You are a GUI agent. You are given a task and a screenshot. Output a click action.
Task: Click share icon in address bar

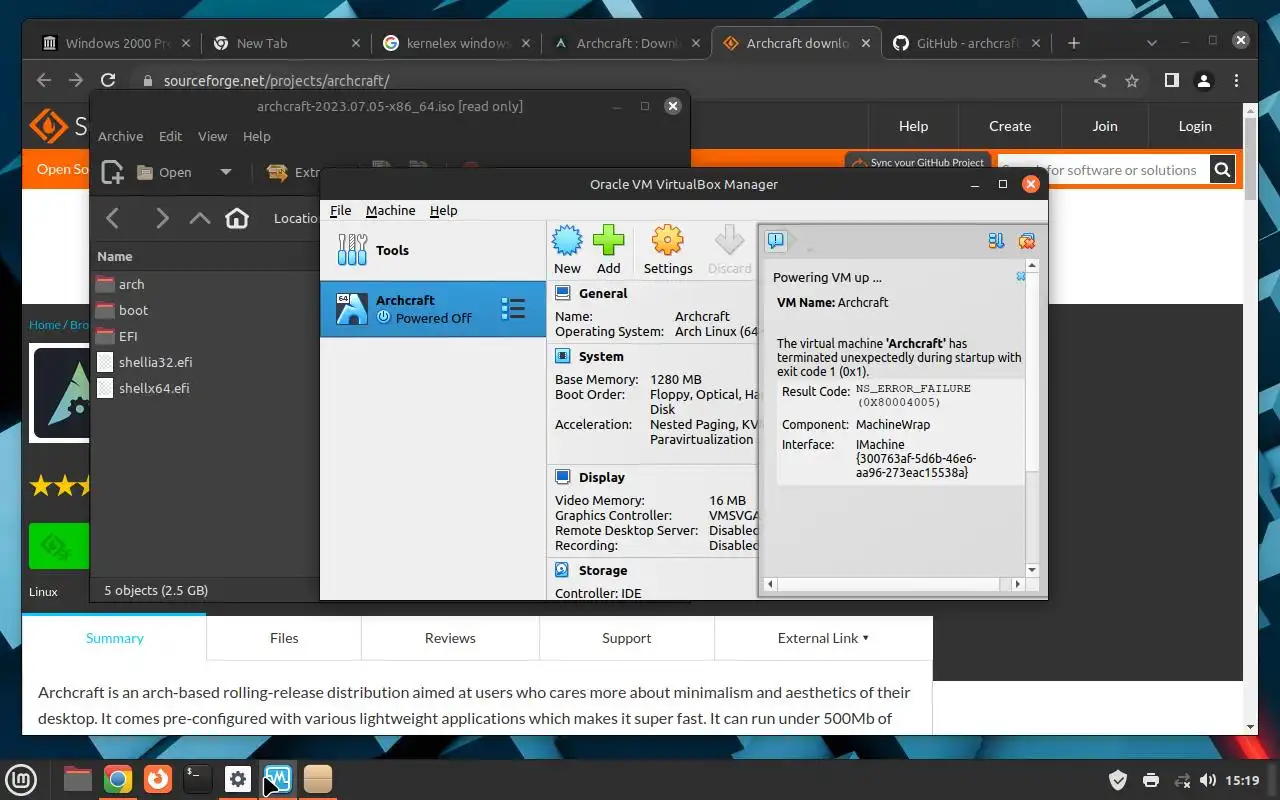pyautogui.click(x=1100, y=81)
